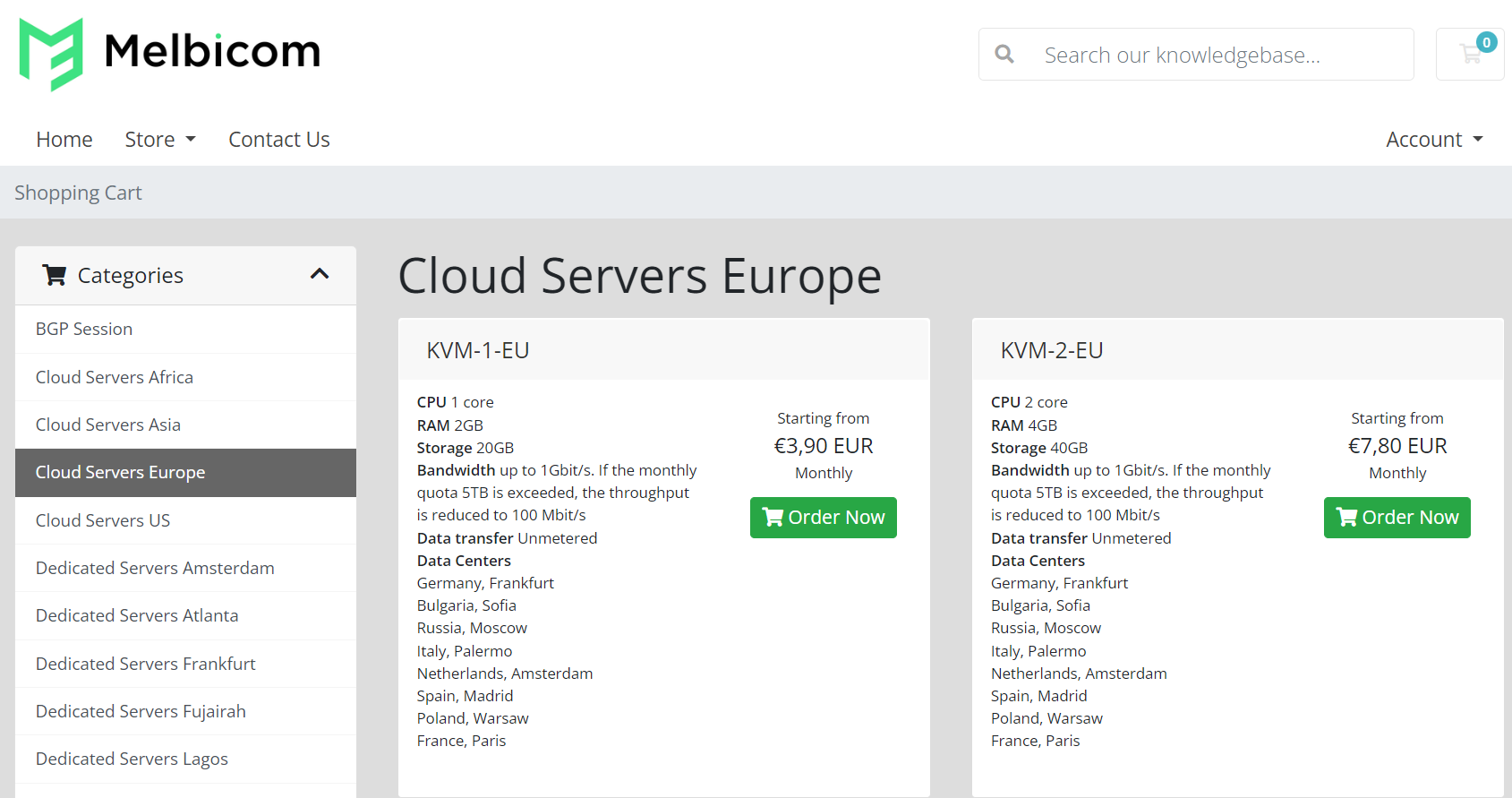The height and width of the screenshot is (798, 1512).
Task: Select Cloud Servers Asia category
Action: point(185,425)
